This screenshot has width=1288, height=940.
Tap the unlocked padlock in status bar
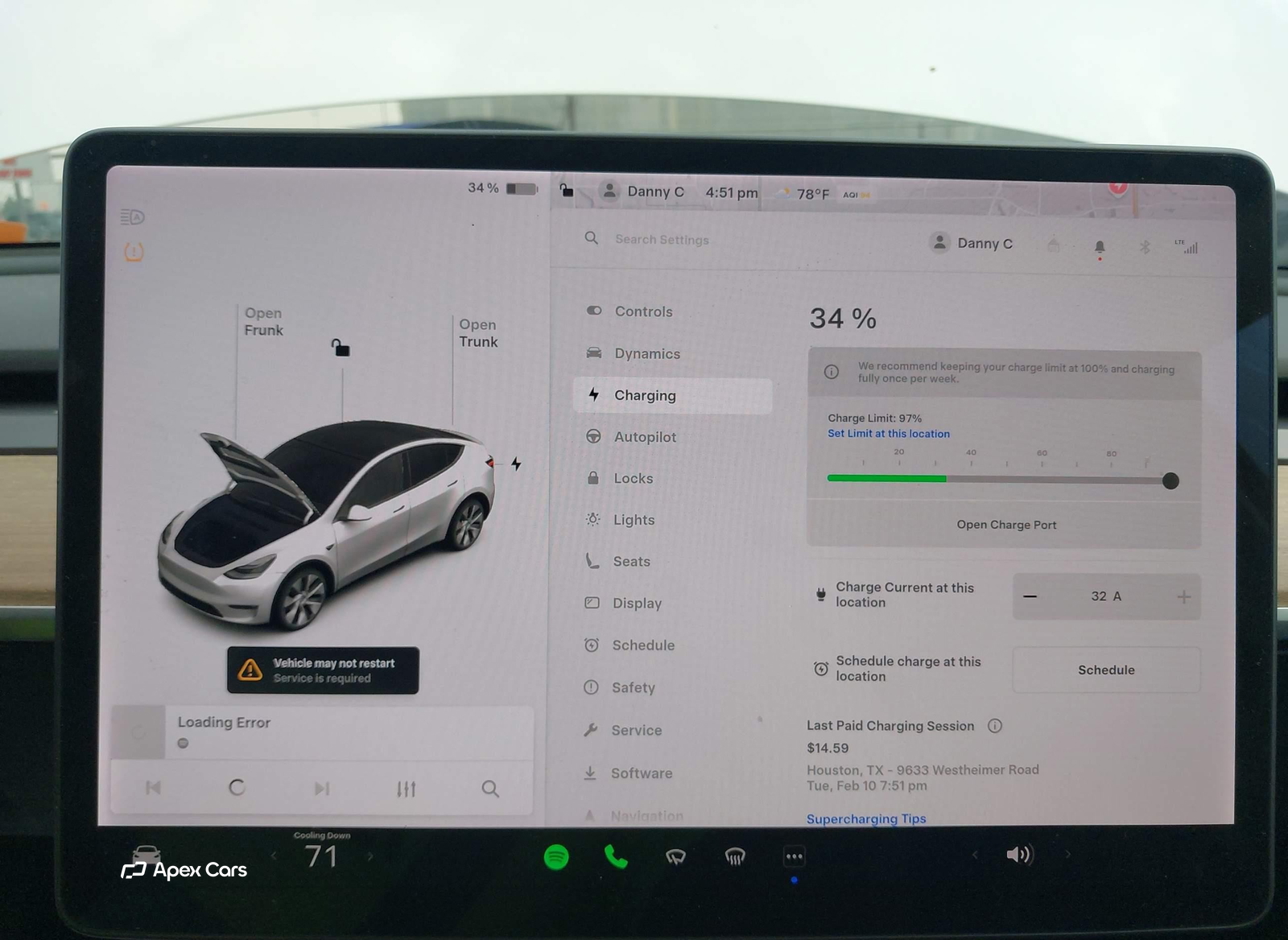[567, 190]
